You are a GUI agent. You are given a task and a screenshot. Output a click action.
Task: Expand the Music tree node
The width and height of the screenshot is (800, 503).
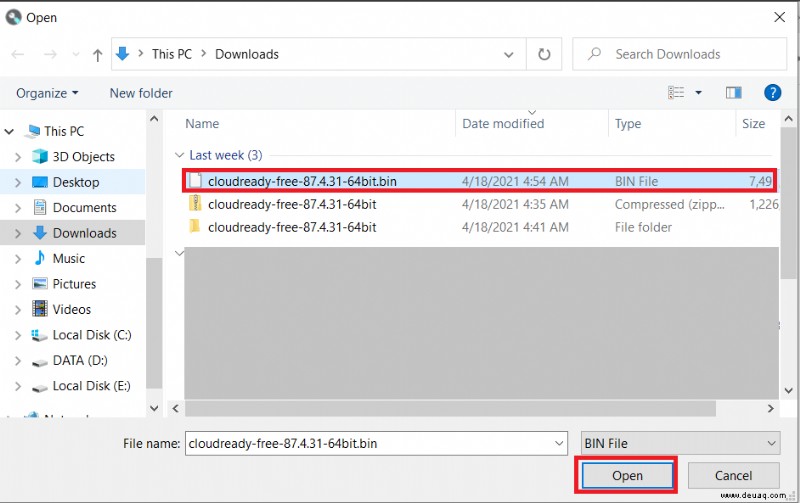tap(18, 259)
